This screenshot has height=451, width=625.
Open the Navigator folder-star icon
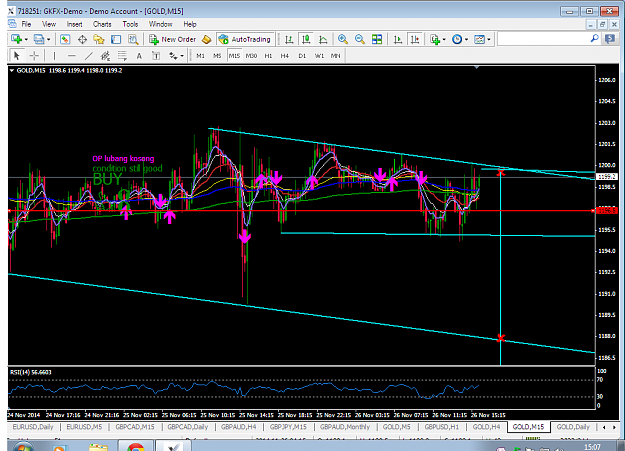[98, 39]
